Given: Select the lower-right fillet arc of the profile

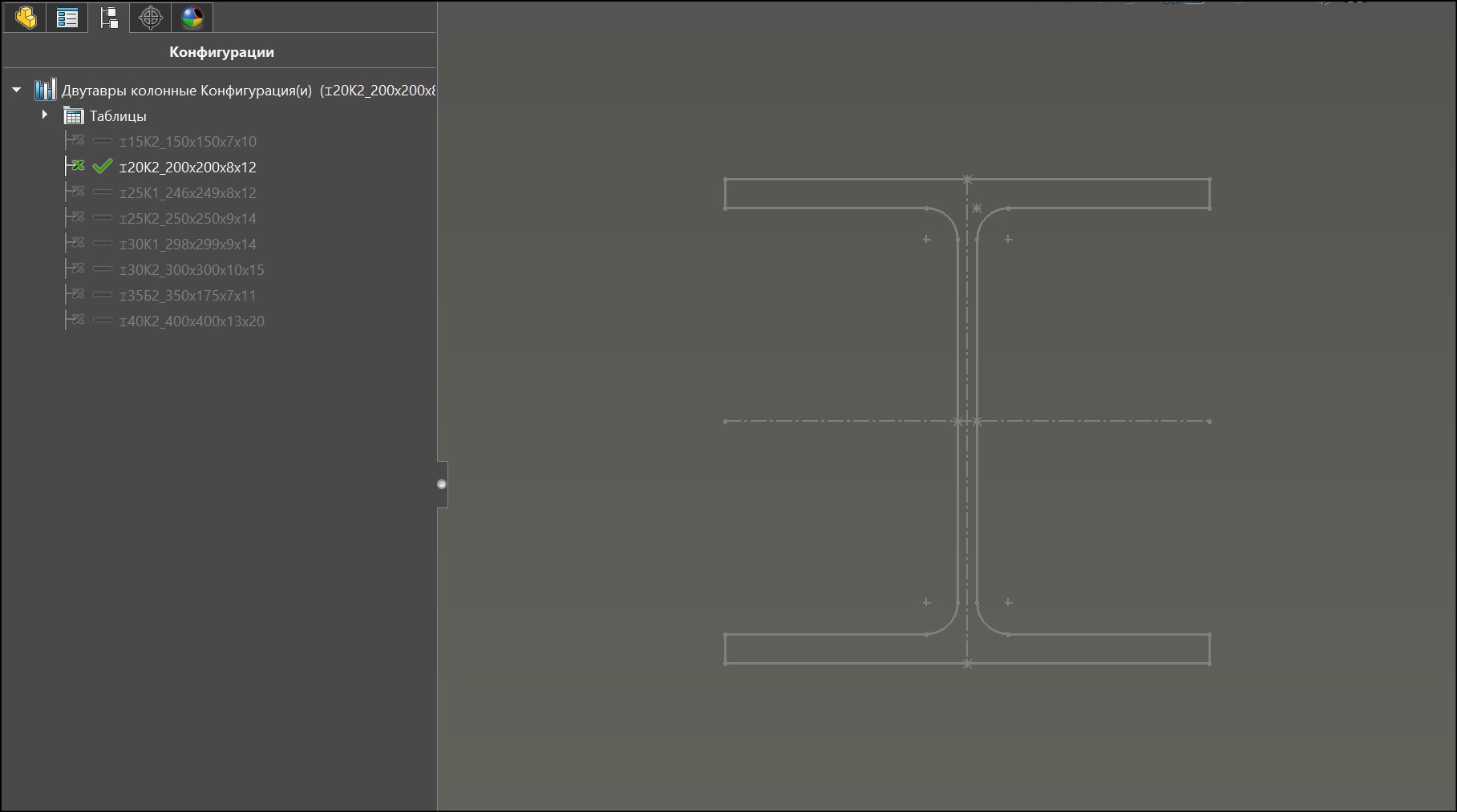Looking at the screenshot, I should tap(985, 625).
